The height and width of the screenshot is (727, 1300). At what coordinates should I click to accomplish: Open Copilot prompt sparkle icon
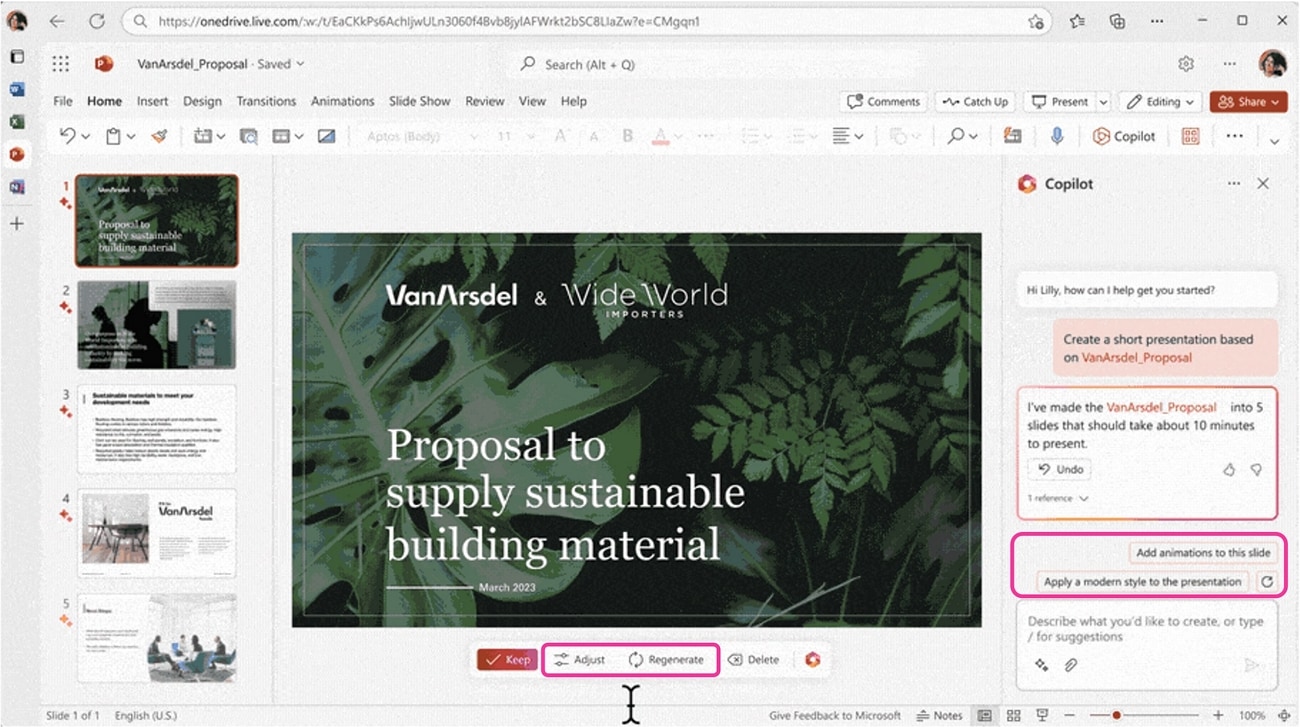tap(1040, 664)
